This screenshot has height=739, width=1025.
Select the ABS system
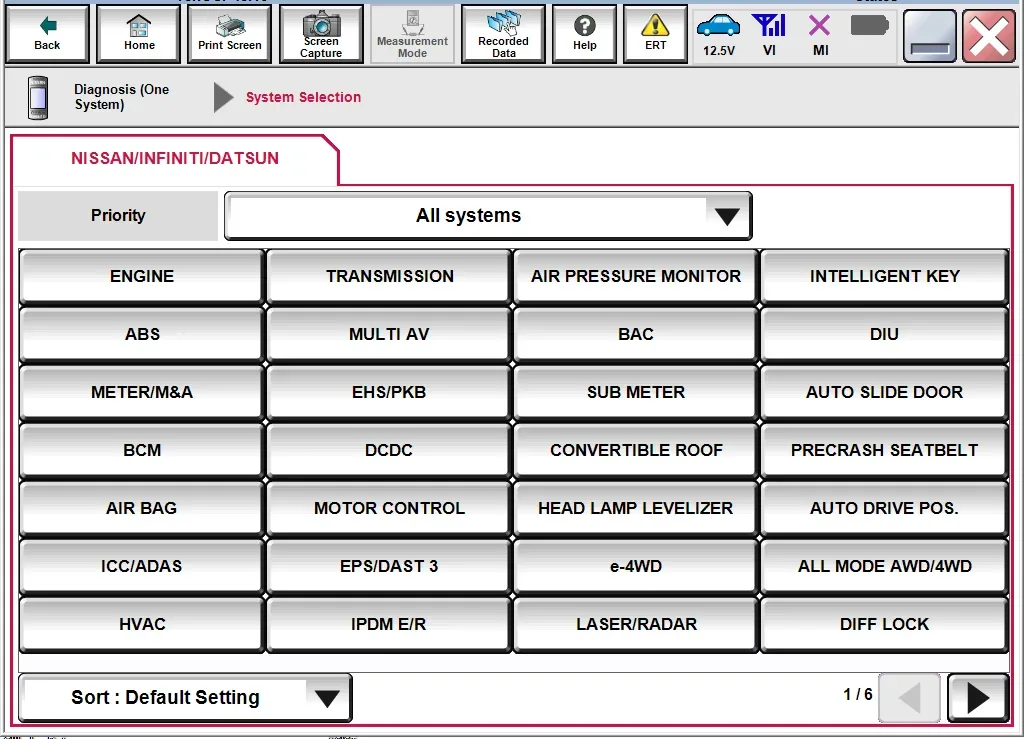click(142, 334)
